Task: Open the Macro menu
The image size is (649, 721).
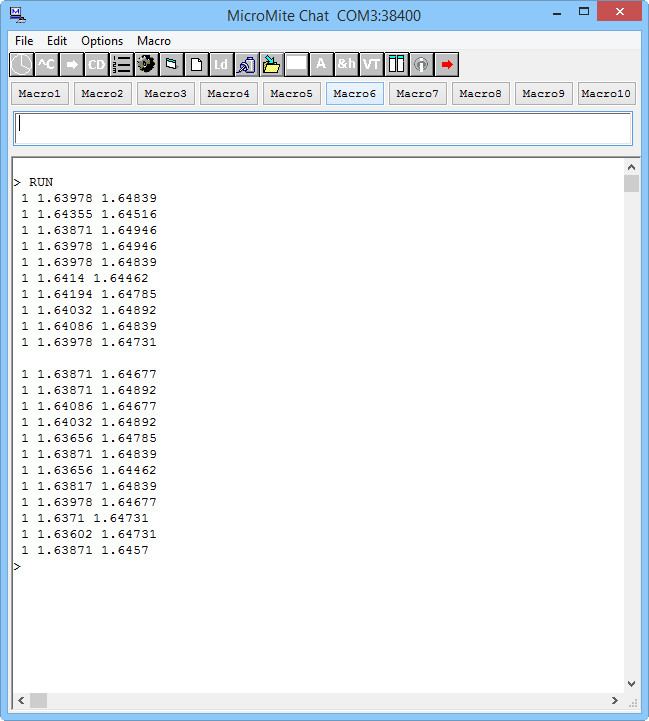Action: pyautogui.click(x=154, y=41)
